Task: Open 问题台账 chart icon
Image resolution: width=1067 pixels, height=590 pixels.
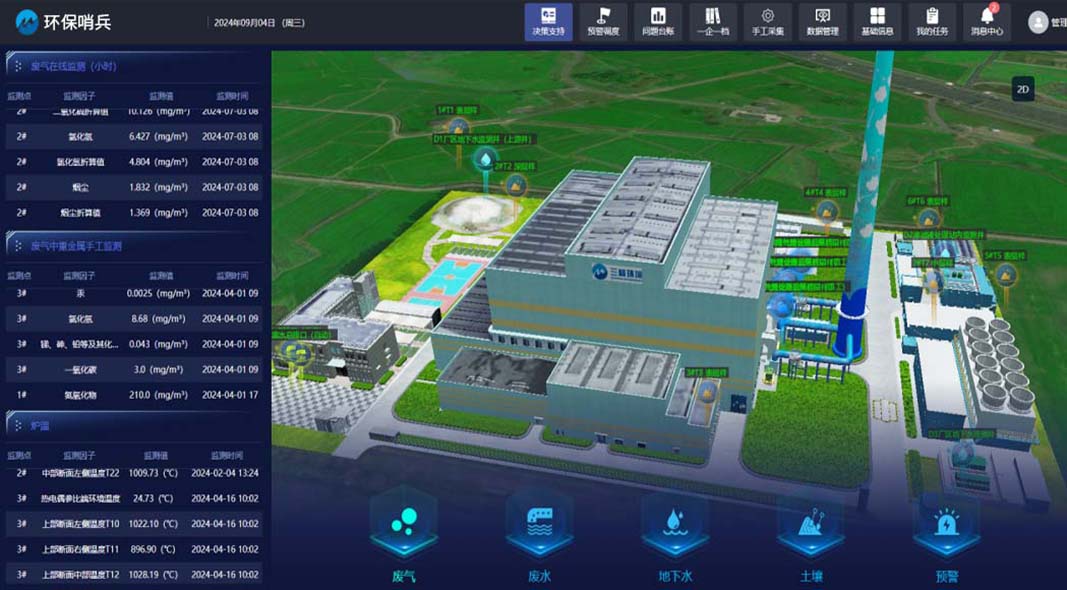Action: [658, 22]
